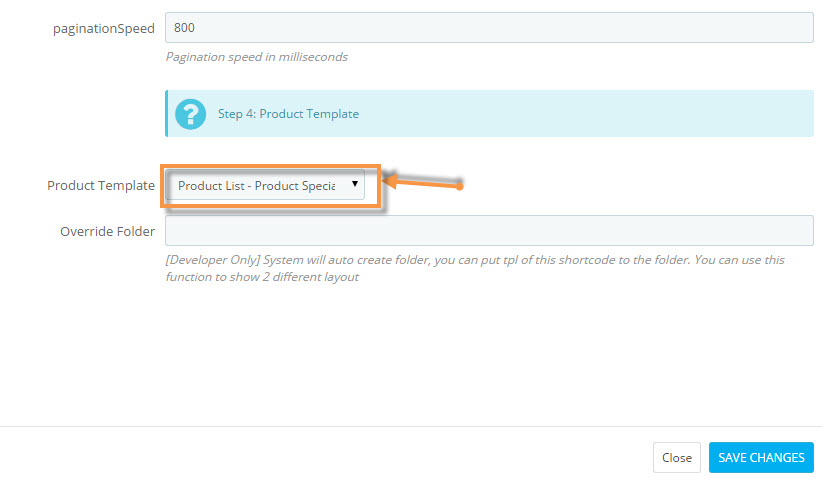Click the orange arrow annotation

click(423, 182)
